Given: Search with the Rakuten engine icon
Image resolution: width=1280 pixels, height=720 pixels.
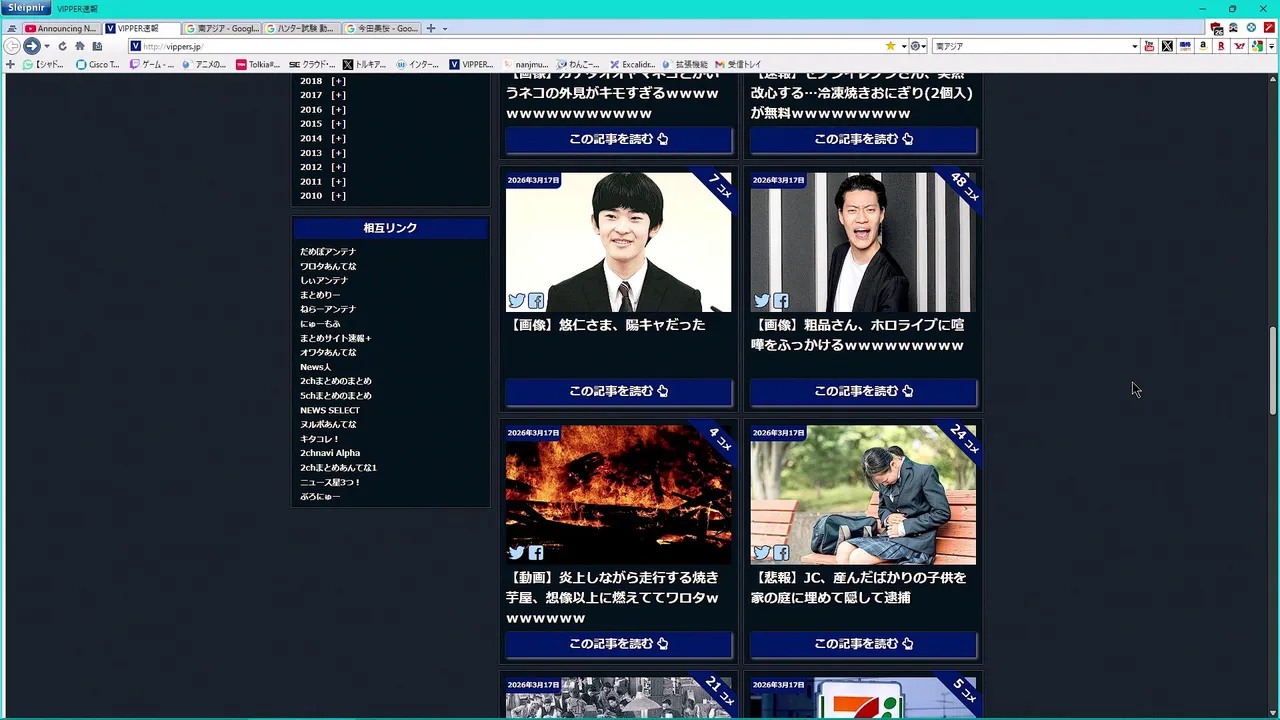Looking at the screenshot, I should click(x=1221, y=46).
